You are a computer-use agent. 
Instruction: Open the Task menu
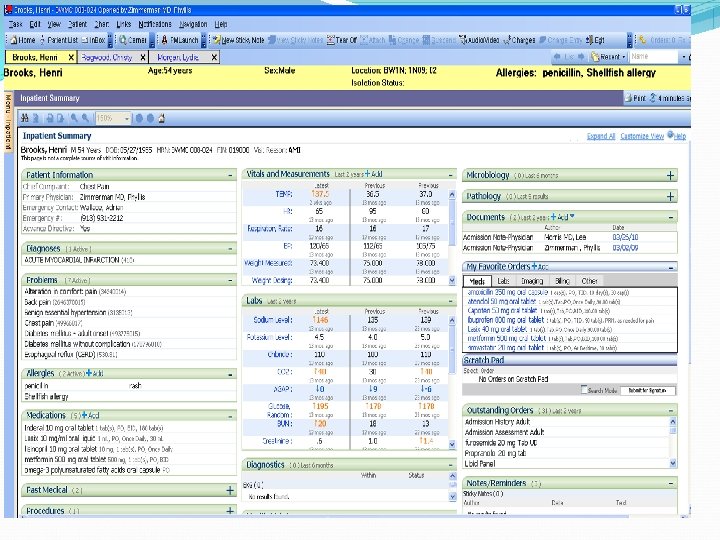click(x=15, y=24)
